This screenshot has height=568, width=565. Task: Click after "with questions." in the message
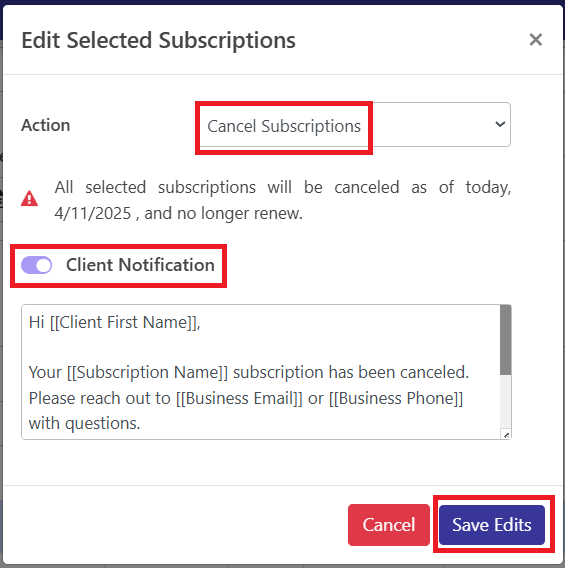(142, 423)
